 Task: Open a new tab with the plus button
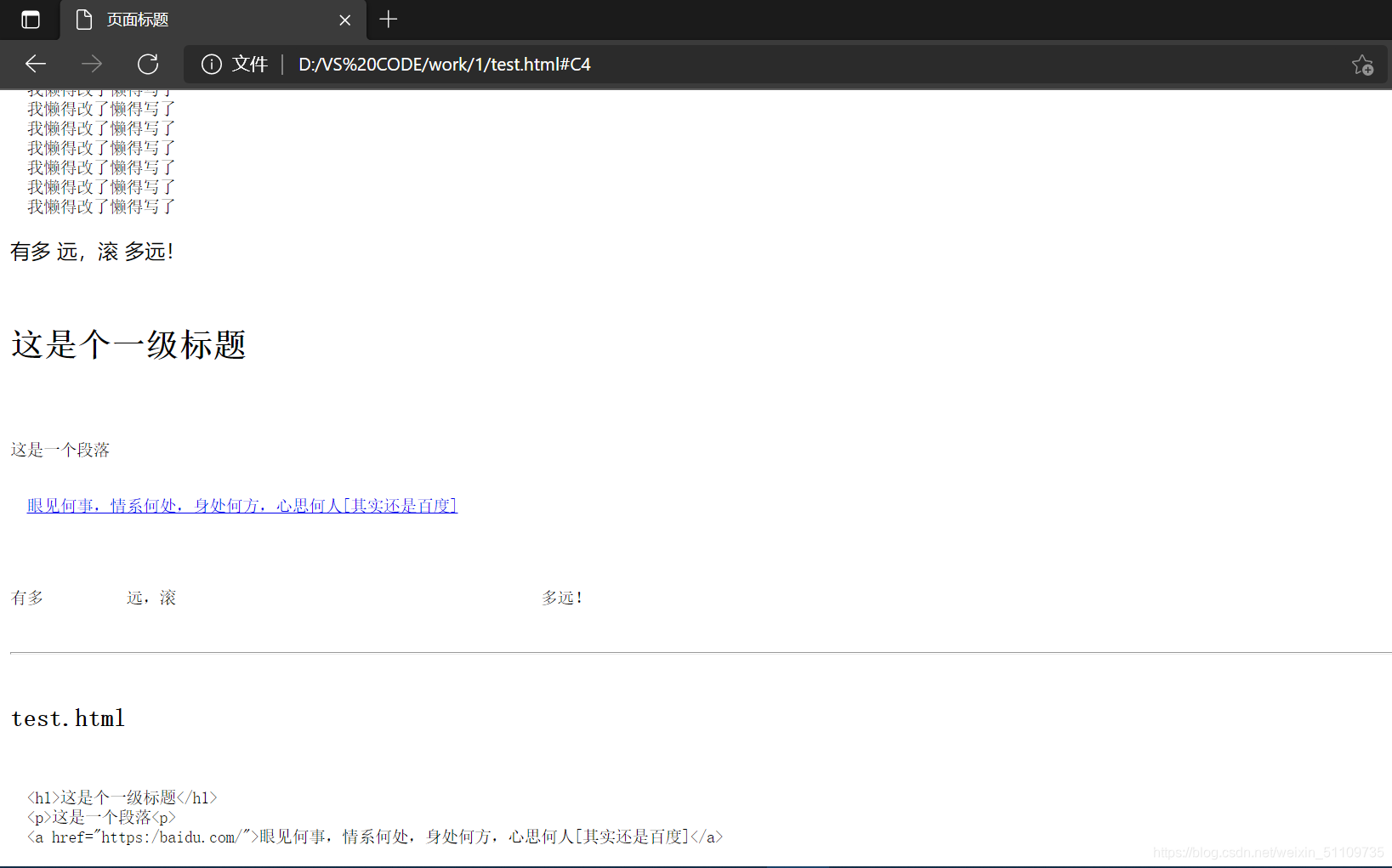coord(388,20)
